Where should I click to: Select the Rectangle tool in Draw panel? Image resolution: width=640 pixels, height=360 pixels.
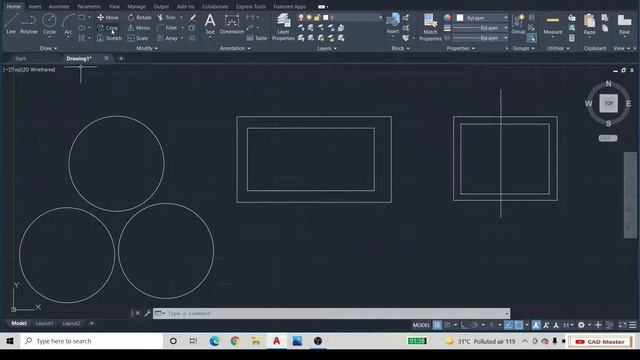coord(82,18)
